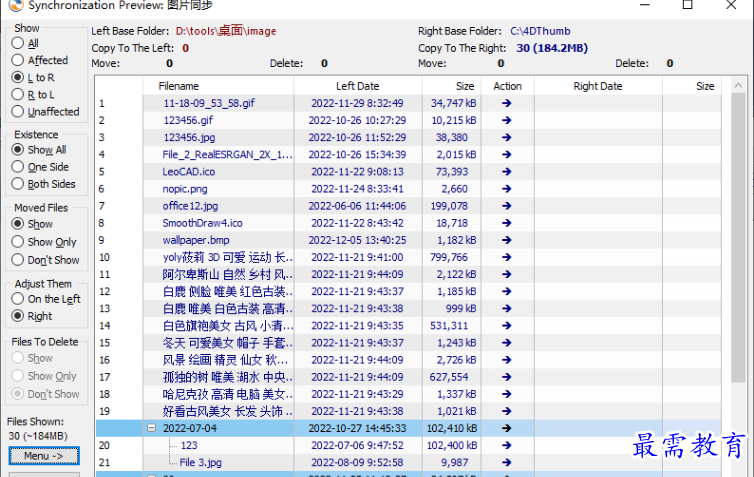The height and width of the screenshot is (477, 754).
Task: Click the action arrow for office12.jpg
Action: tap(507, 206)
